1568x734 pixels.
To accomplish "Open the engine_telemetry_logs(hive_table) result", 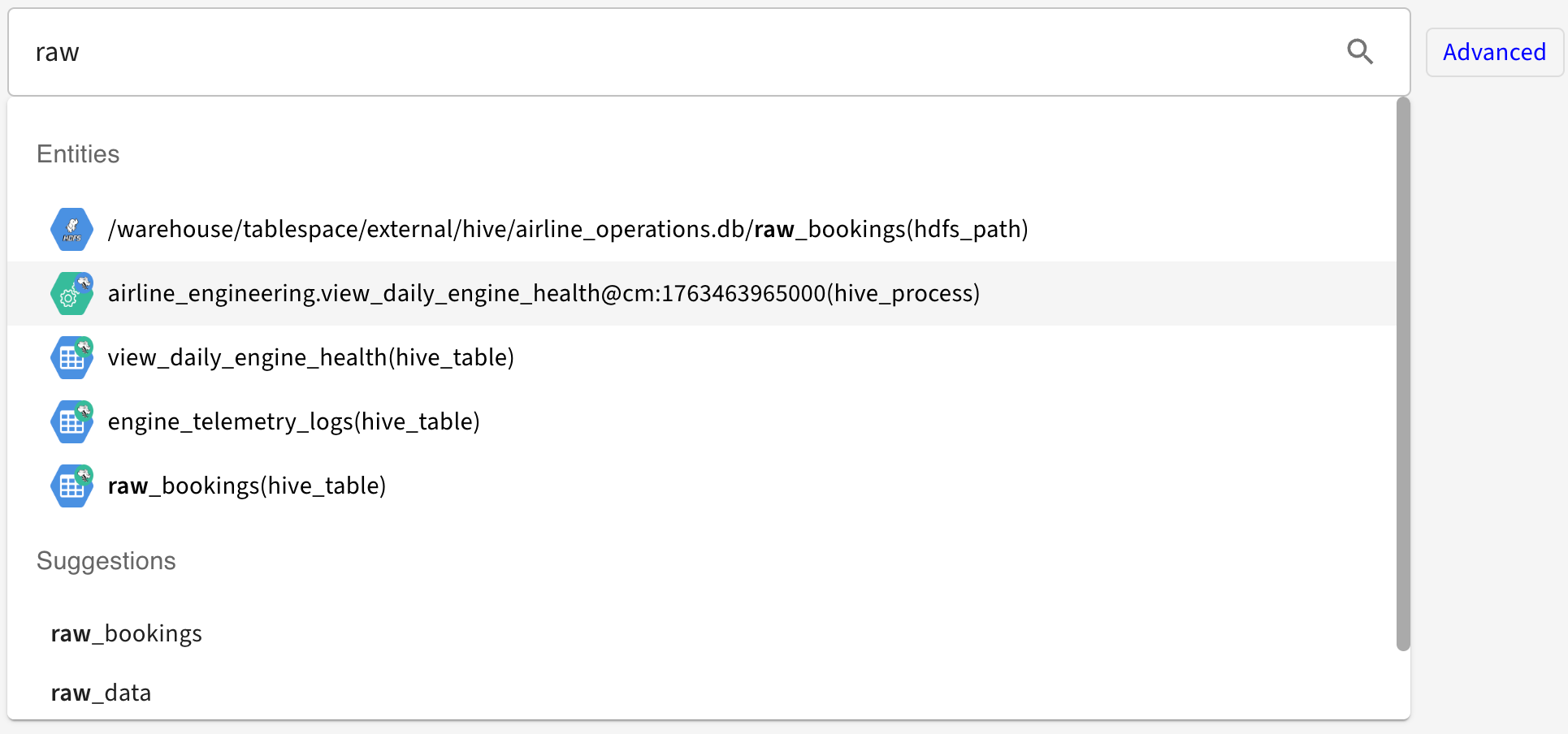I will [x=293, y=422].
